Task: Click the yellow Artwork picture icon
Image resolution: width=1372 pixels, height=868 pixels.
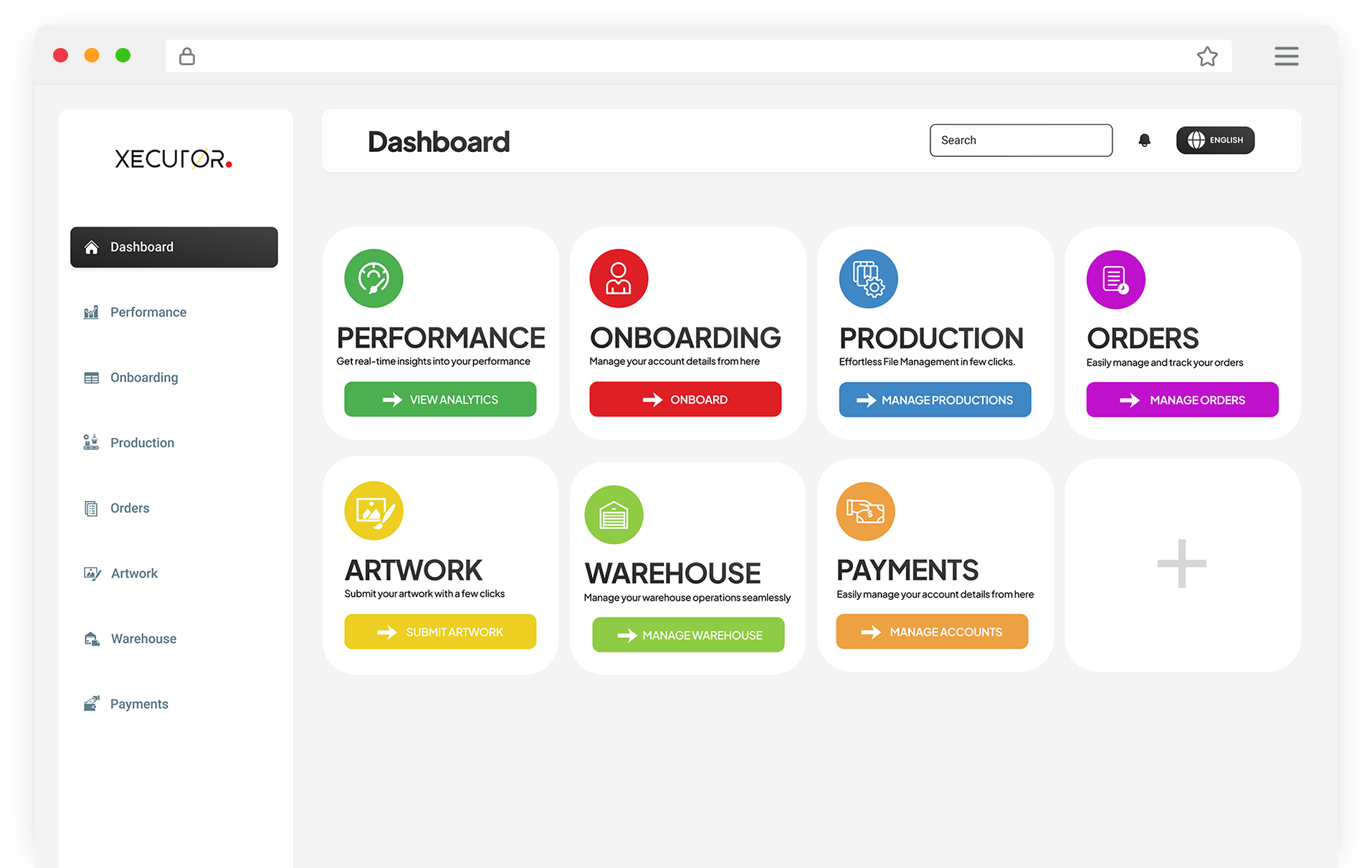Action: (373, 510)
